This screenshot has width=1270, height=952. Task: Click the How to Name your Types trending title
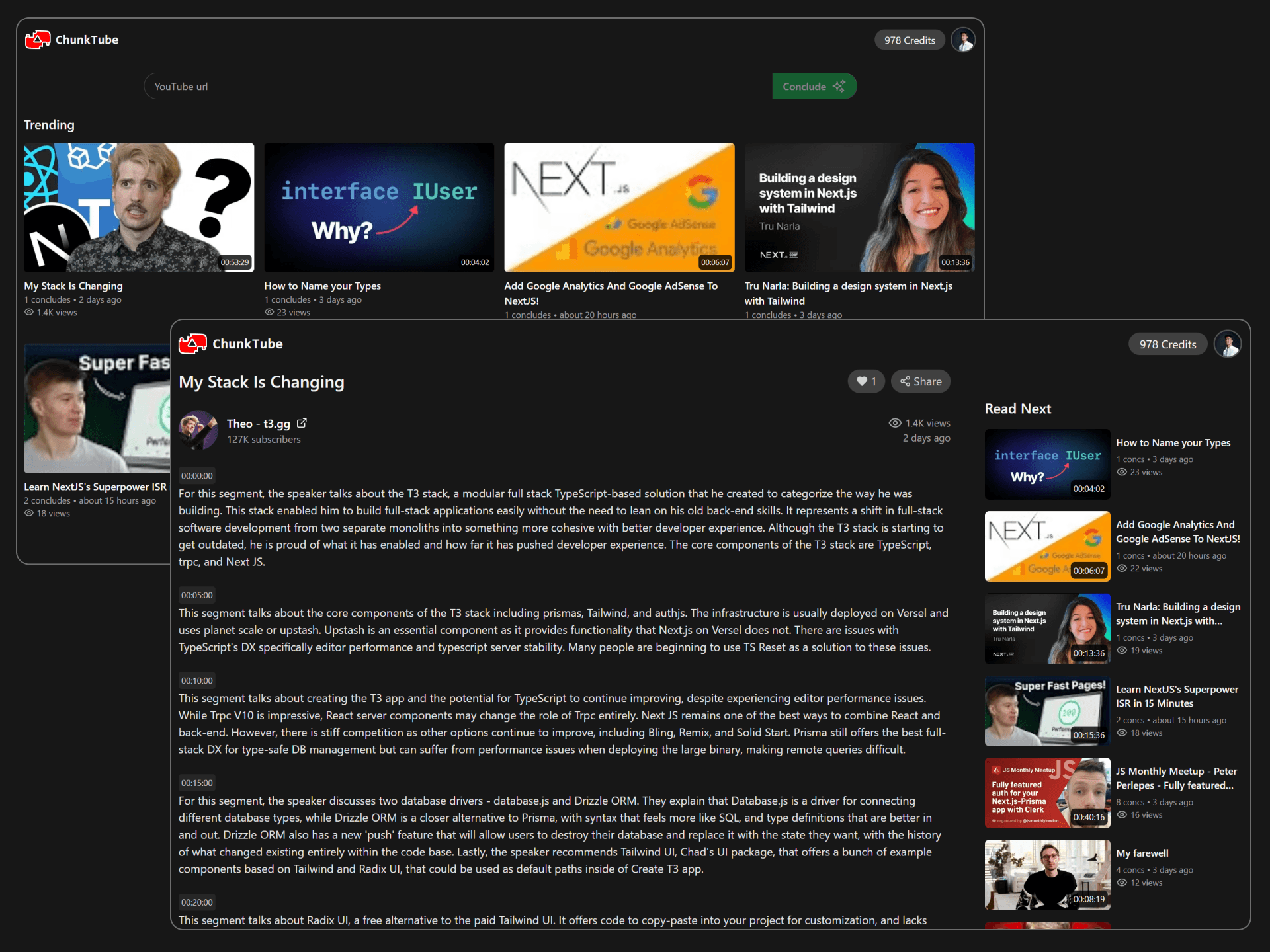pos(323,286)
